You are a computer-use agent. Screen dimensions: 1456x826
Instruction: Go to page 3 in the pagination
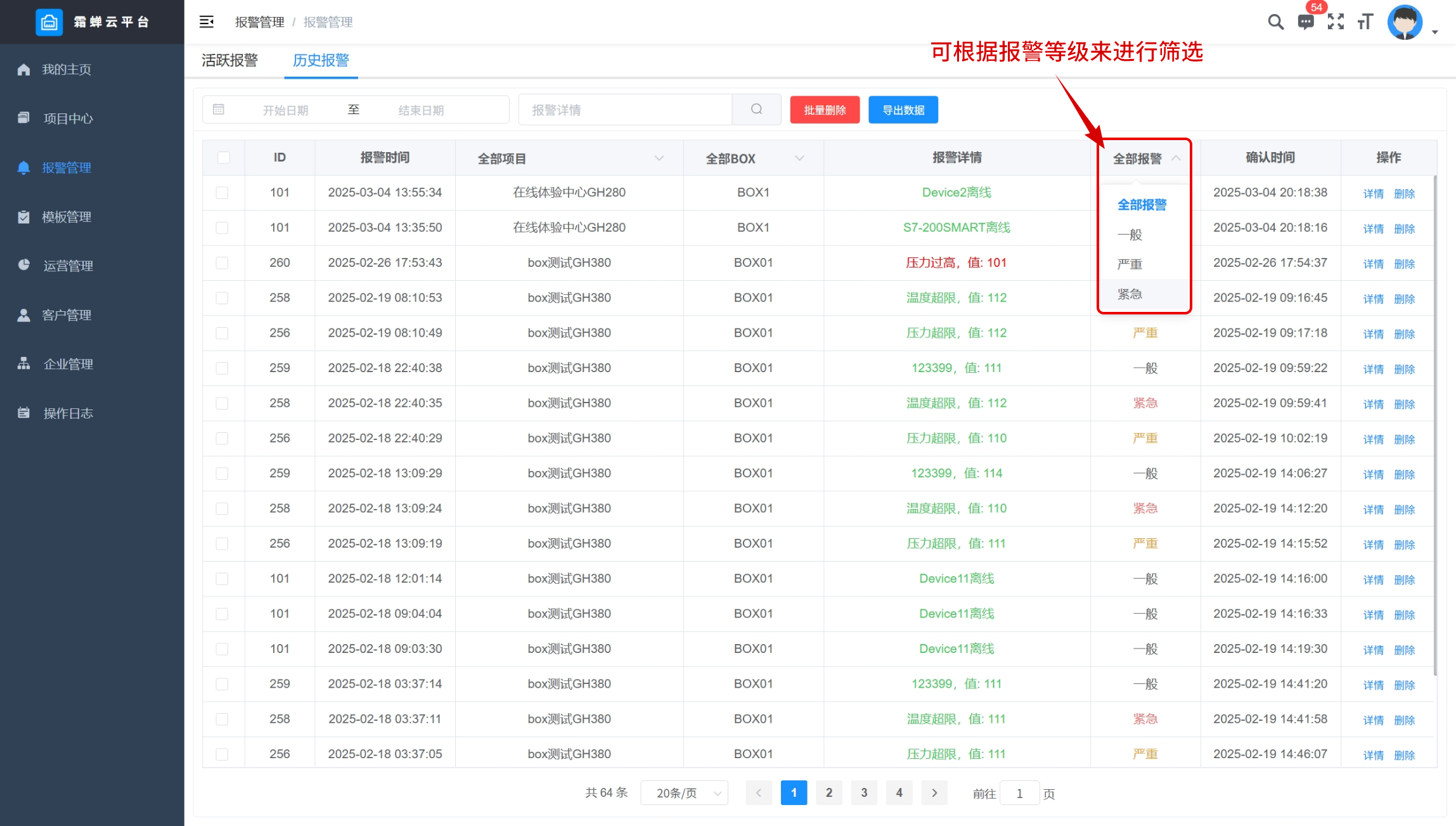tap(863, 793)
